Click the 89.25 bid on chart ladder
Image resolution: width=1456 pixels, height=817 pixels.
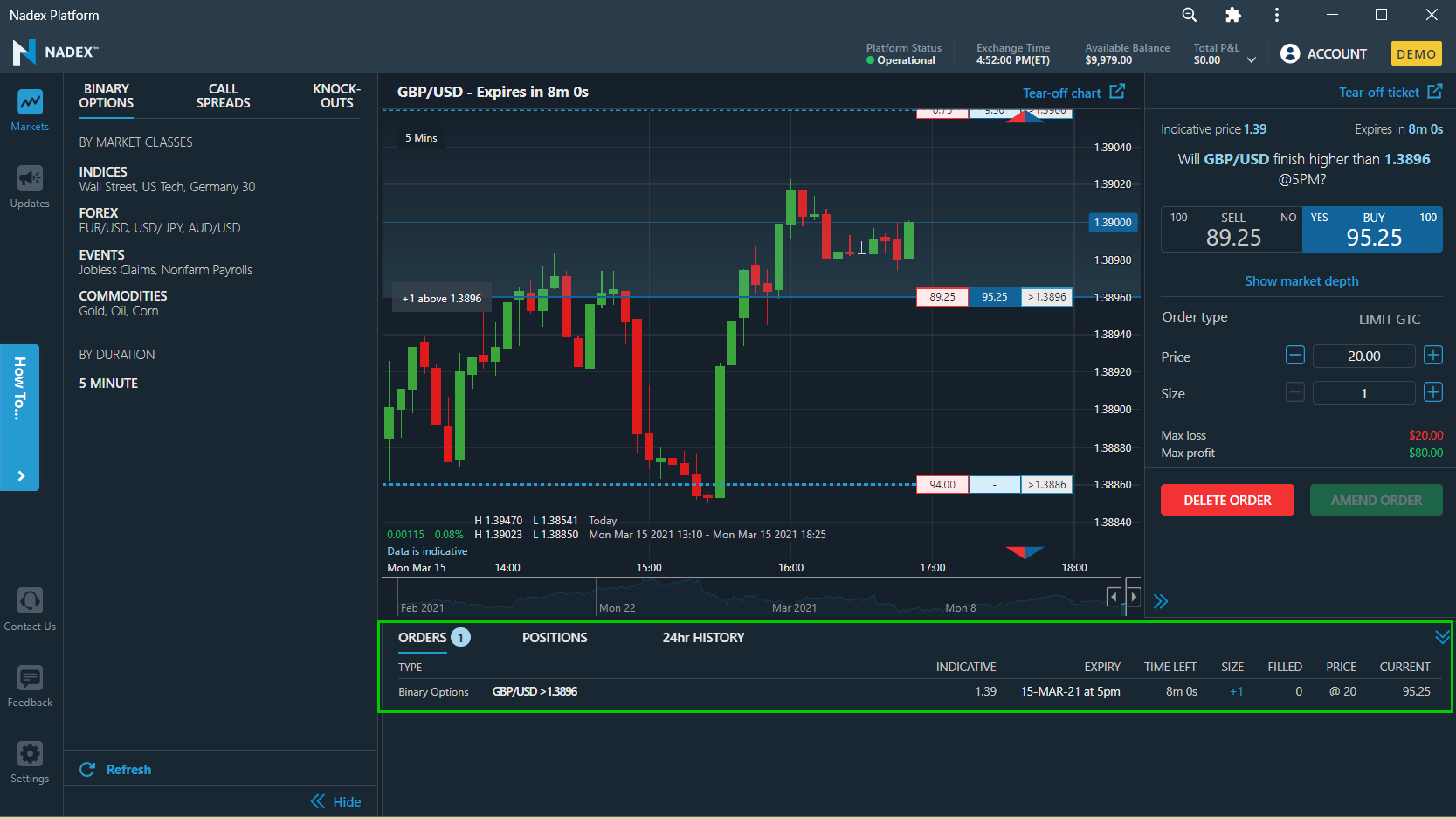tap(942, 297)
